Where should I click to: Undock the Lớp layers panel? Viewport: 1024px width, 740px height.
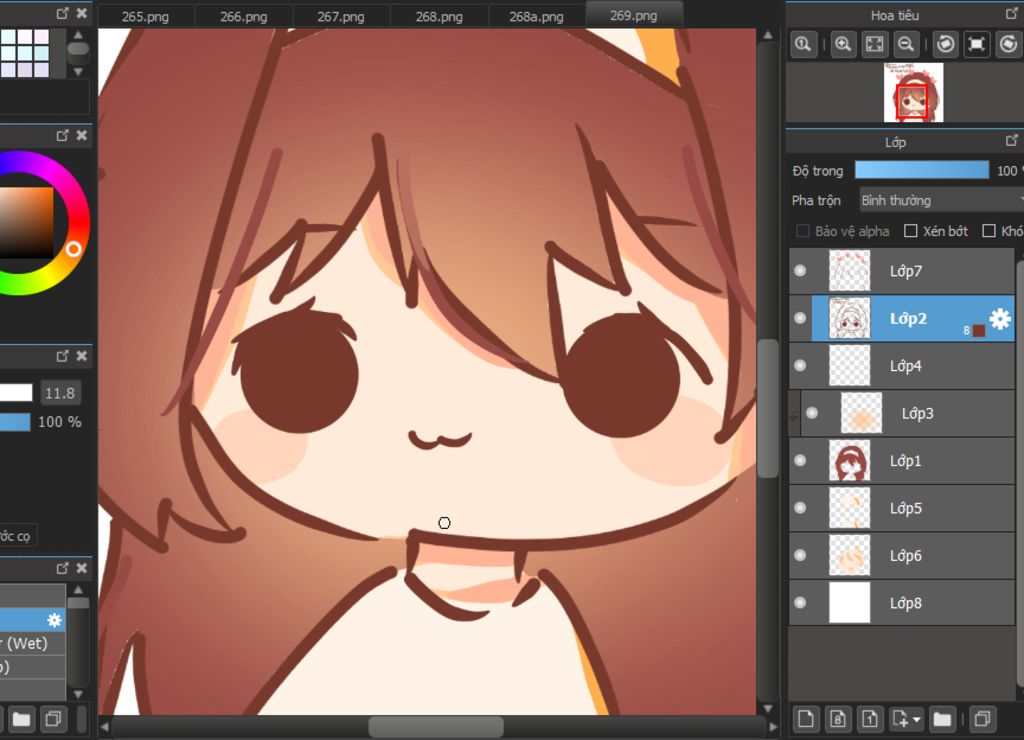coord(1012,140)
